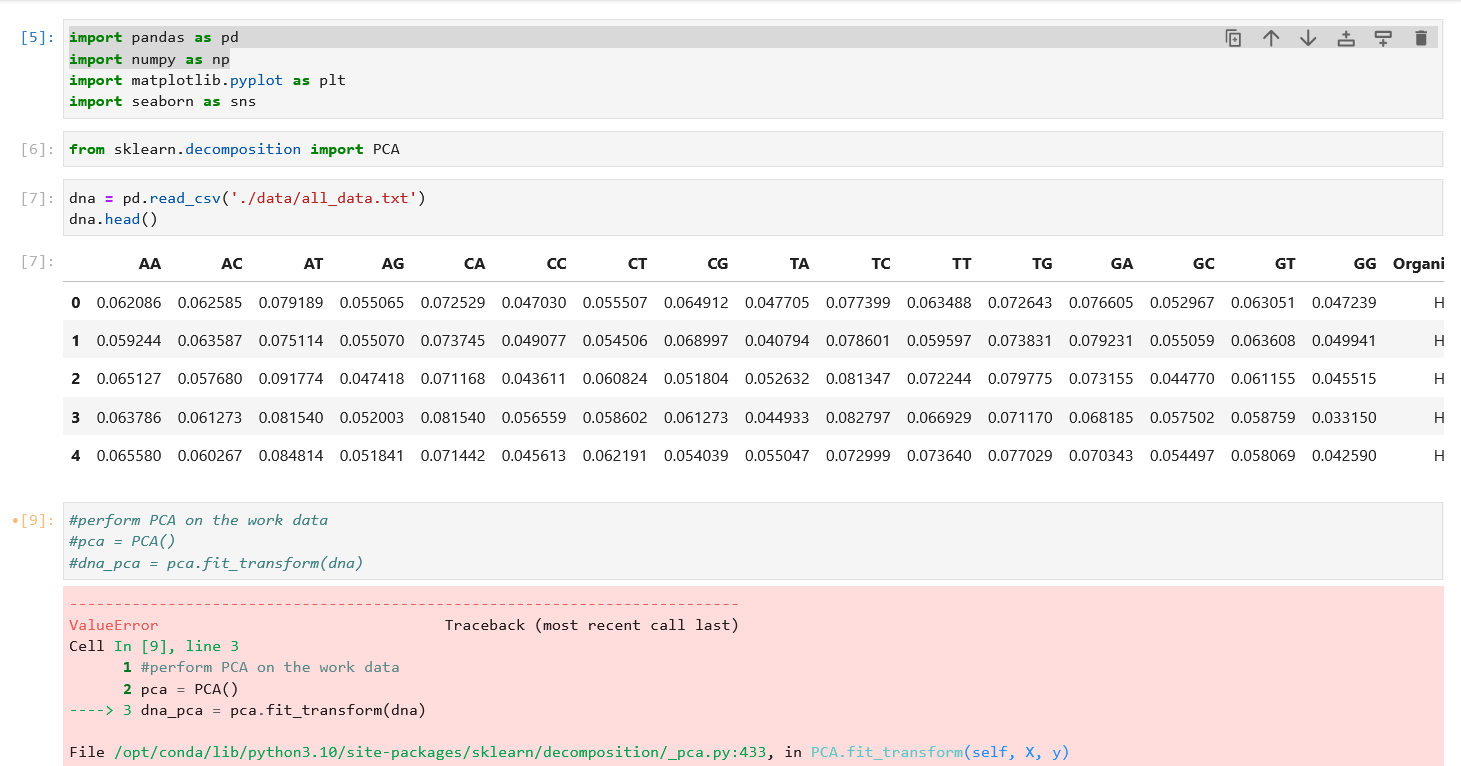Duplicate the selected cell
Image resolution: width=1461 pixels, height=766 pixels.
point(1233,37)
